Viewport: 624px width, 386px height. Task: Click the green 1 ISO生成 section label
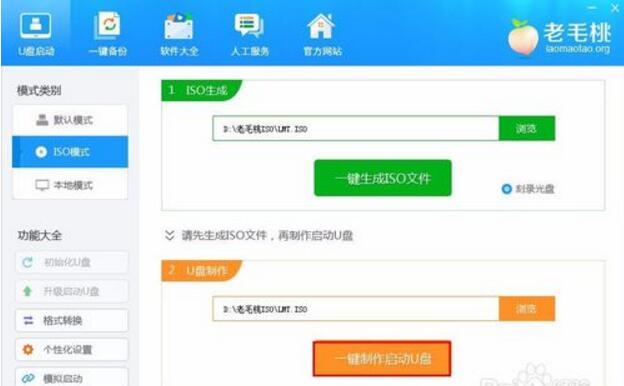point(201,90)
